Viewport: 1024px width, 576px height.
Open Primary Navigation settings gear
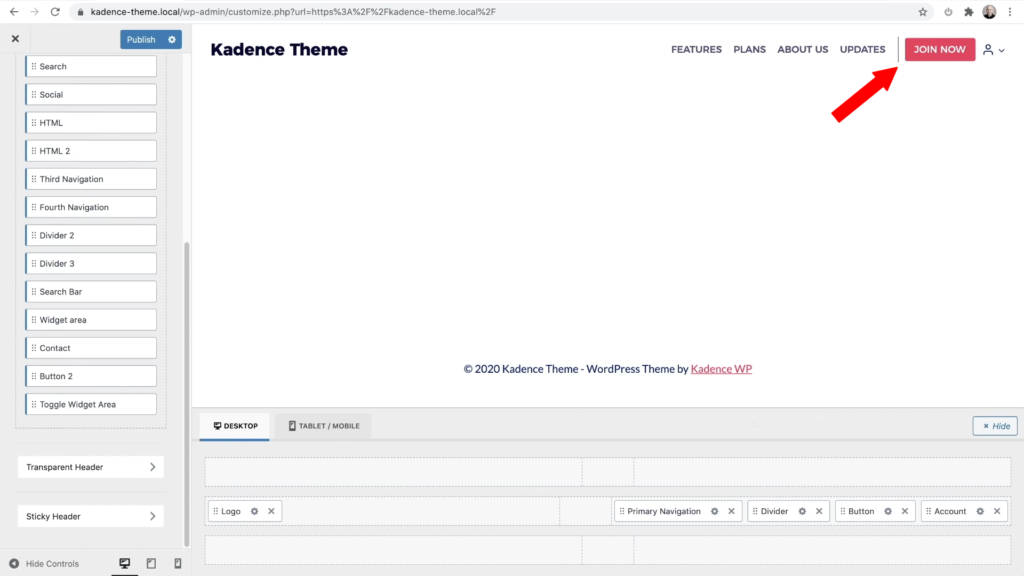714,511
